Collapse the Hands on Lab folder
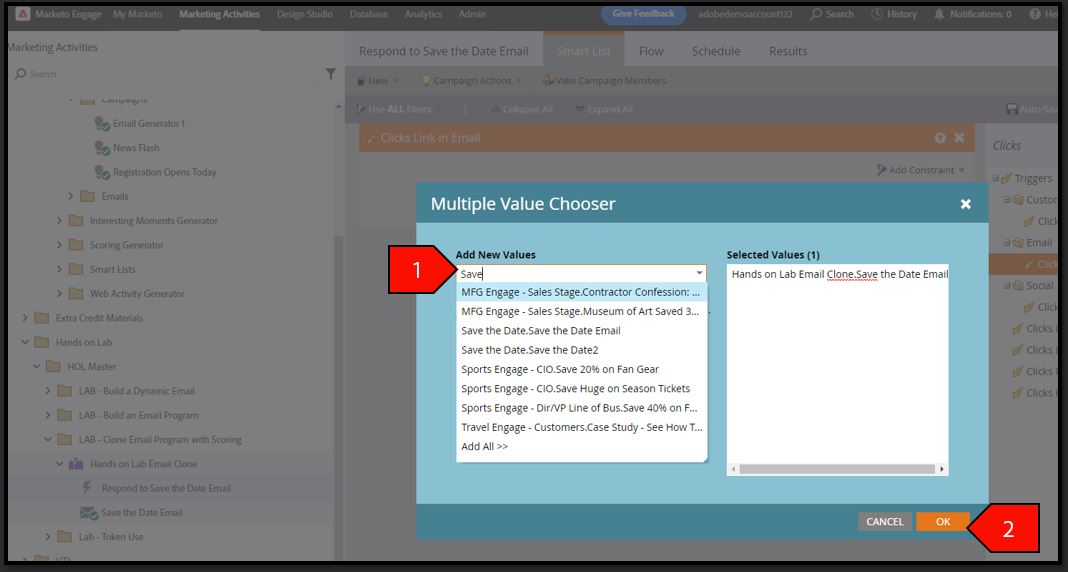 [x=25, y=342]
